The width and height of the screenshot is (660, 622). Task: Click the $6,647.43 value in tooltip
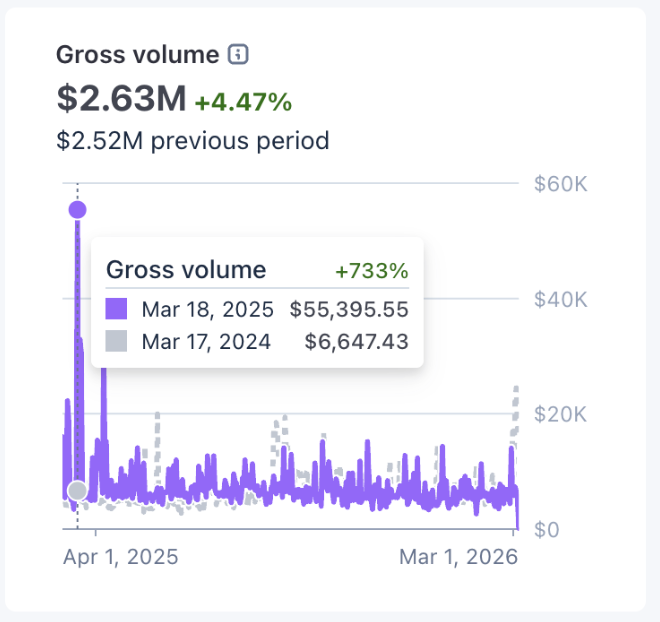[356, 342]
